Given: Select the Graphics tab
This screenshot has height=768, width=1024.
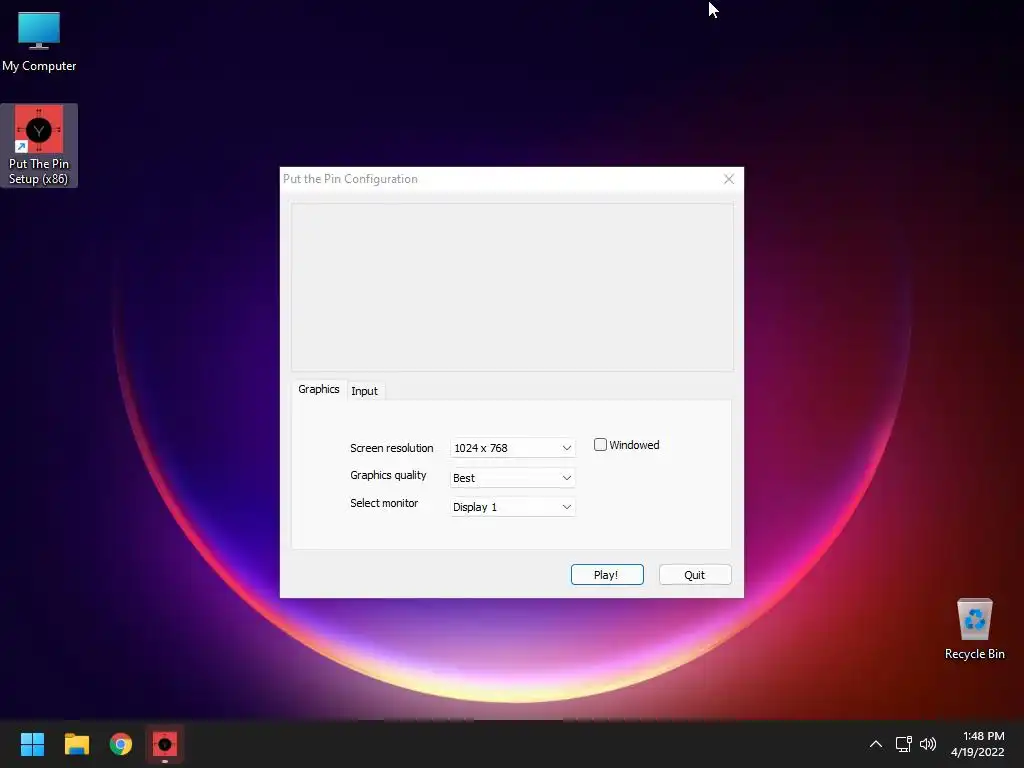Looking at the screenshot, I should point(319,389).
